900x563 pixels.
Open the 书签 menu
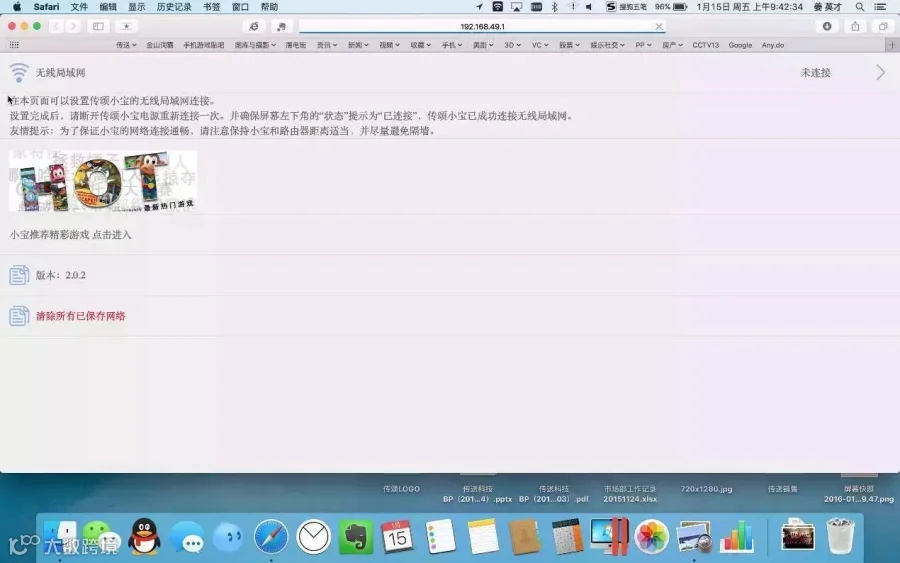[x=212, y=7]
